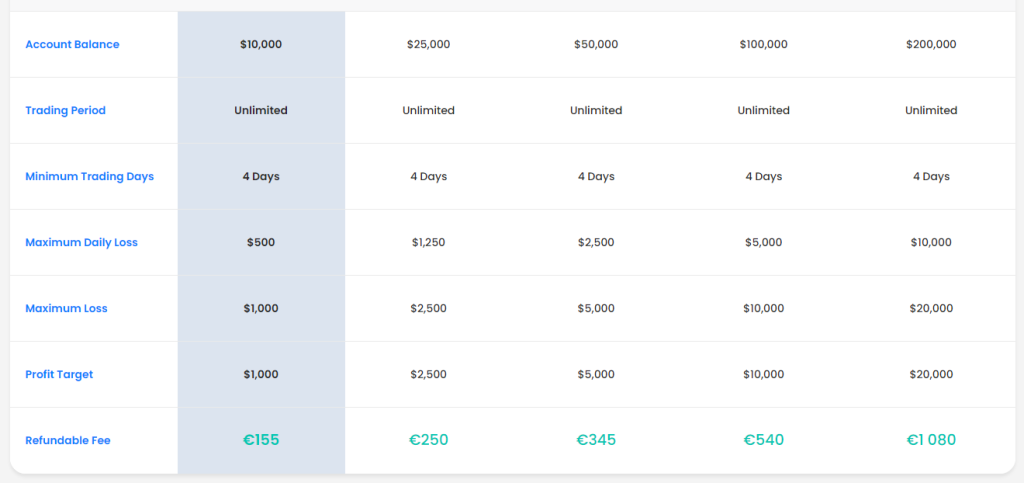Choose the $200,000 account balance column
Screen dimensions: 1024x483
931,44
